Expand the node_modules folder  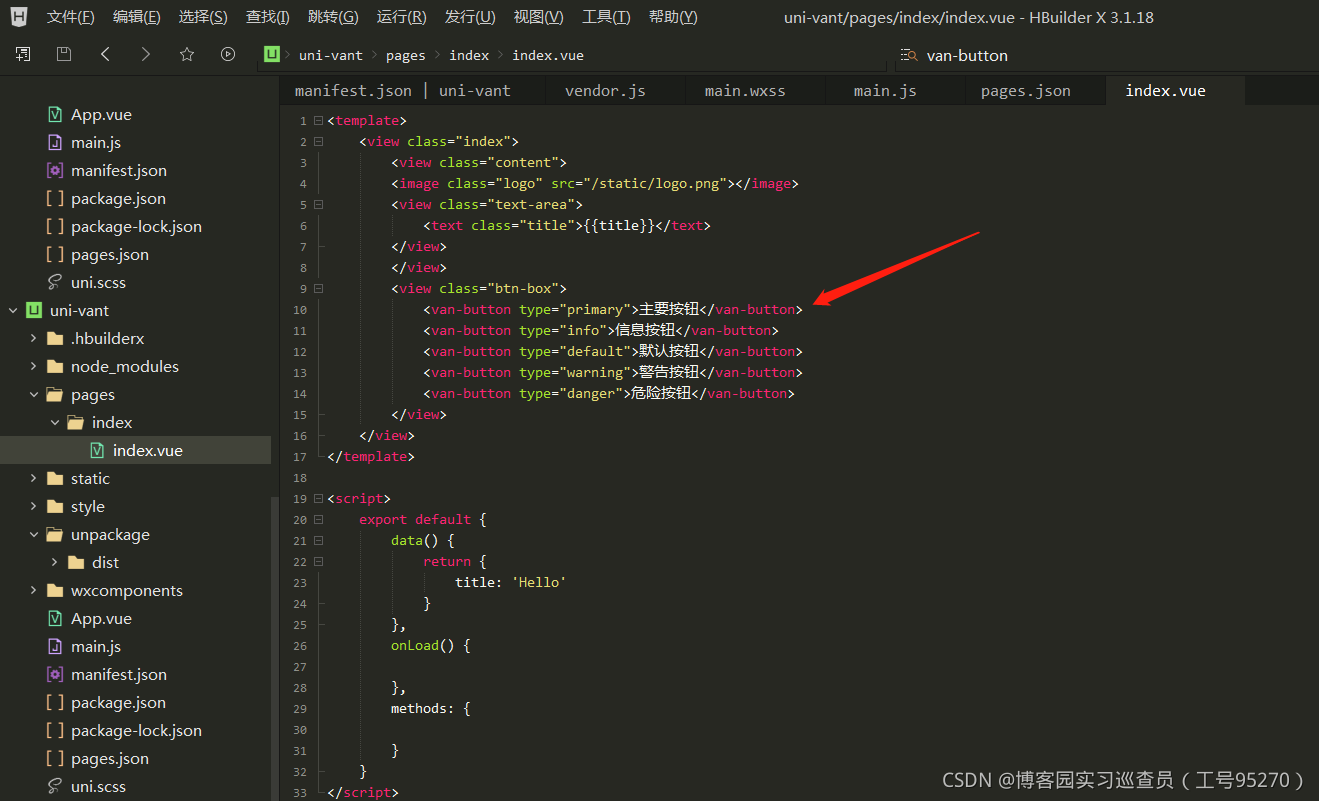pyautogui.click(x=34, y=366)
